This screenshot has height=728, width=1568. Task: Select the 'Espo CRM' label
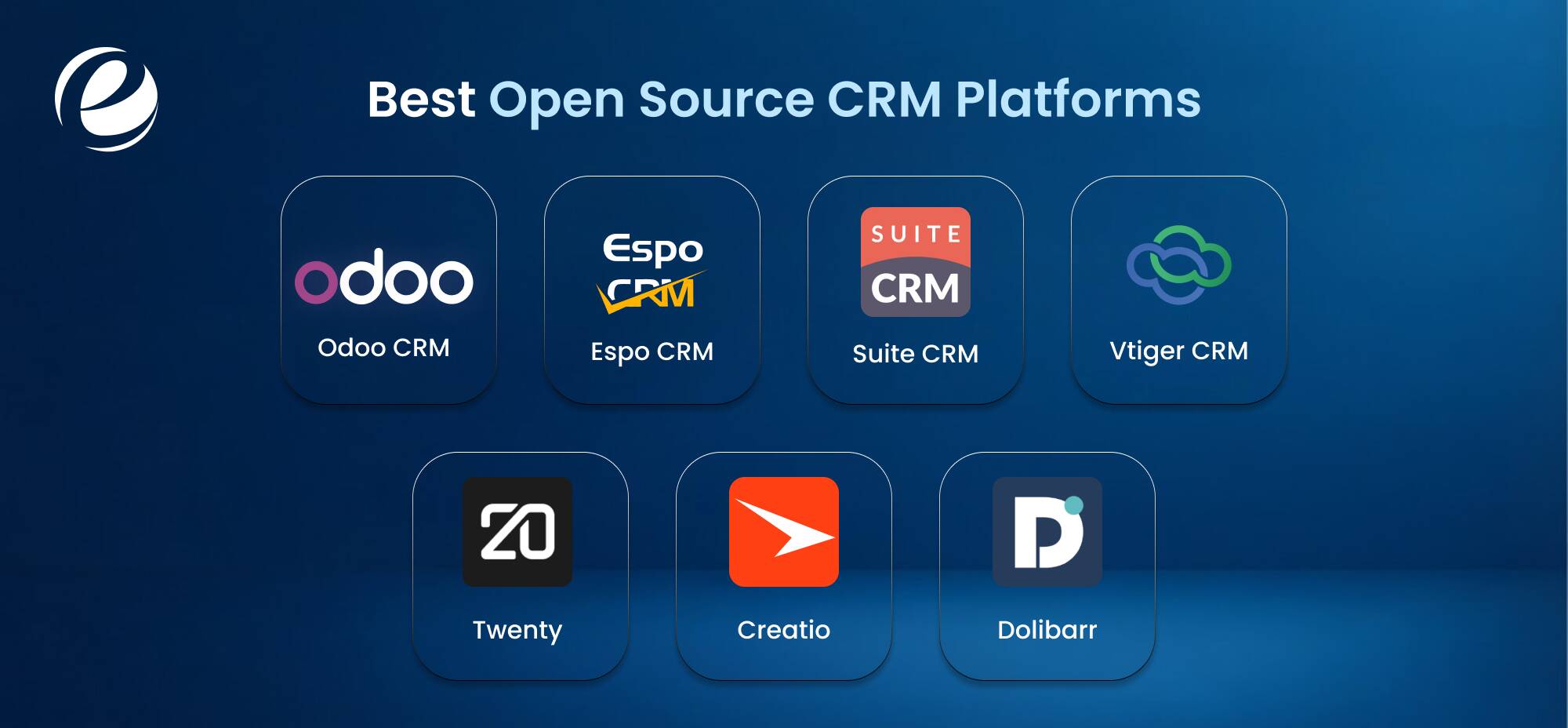pos(652,351)
